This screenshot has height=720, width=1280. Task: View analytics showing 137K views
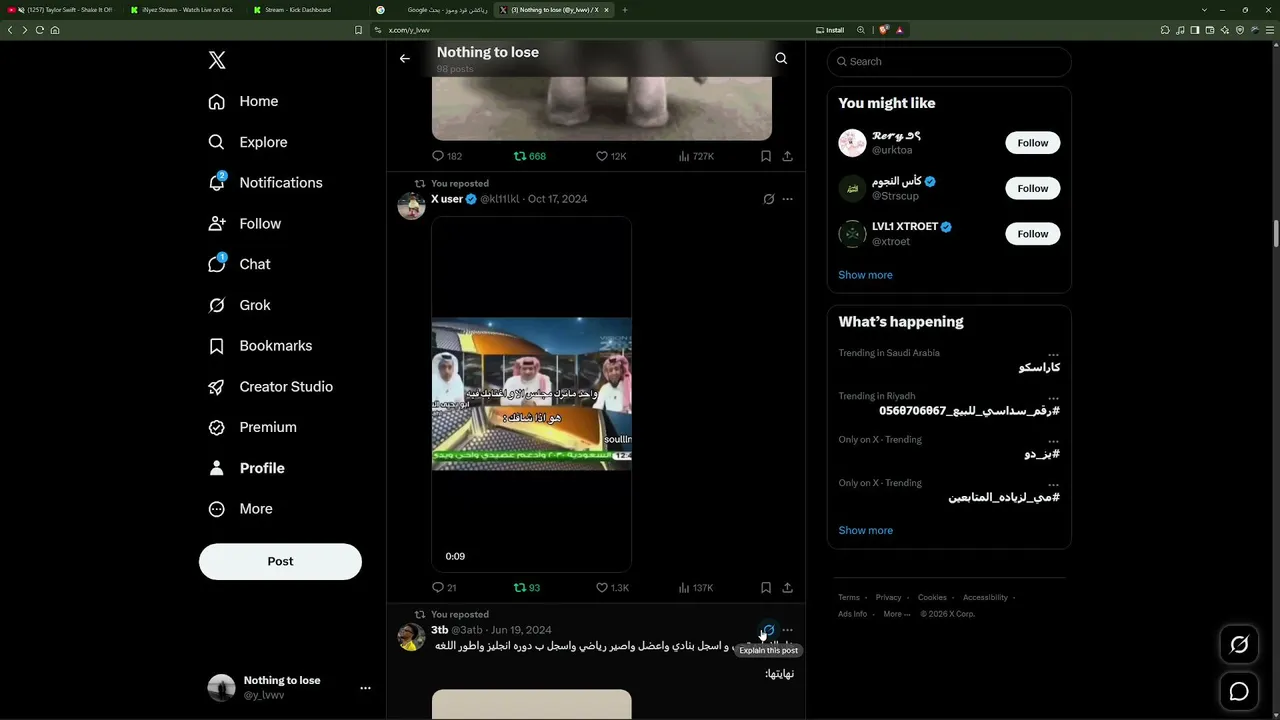tap(696, 588)
